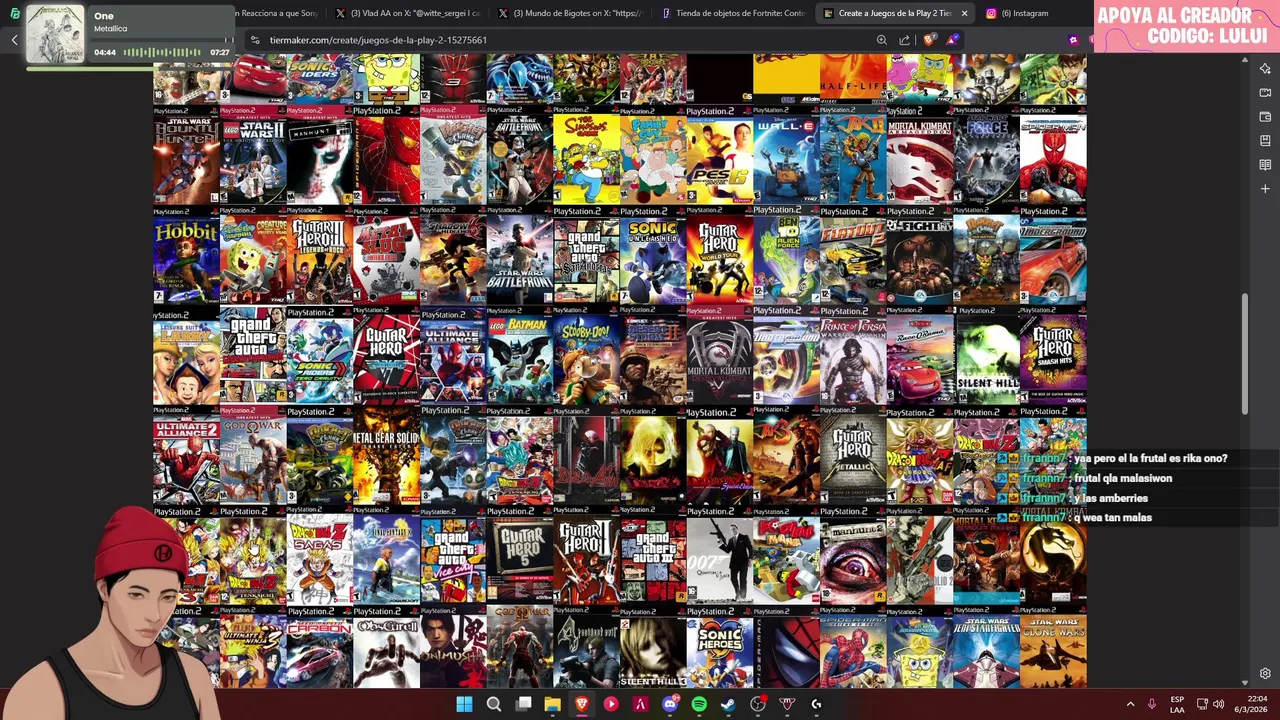Image resolution: width=1280 pixels, height=720 pixels.
Task: Launch File Explorer from the taskbar
Action: click(x=552, y=704)
